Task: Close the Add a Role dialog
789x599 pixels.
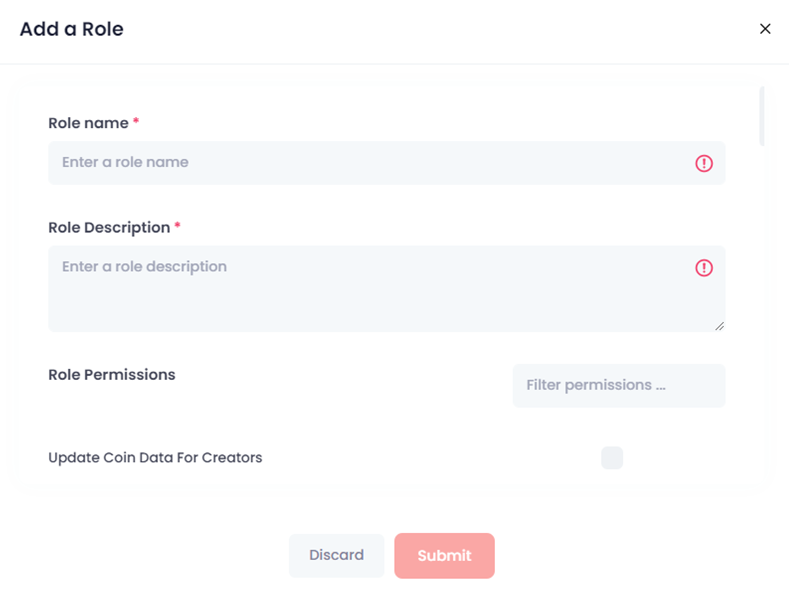Action: [x=765, y=29]
